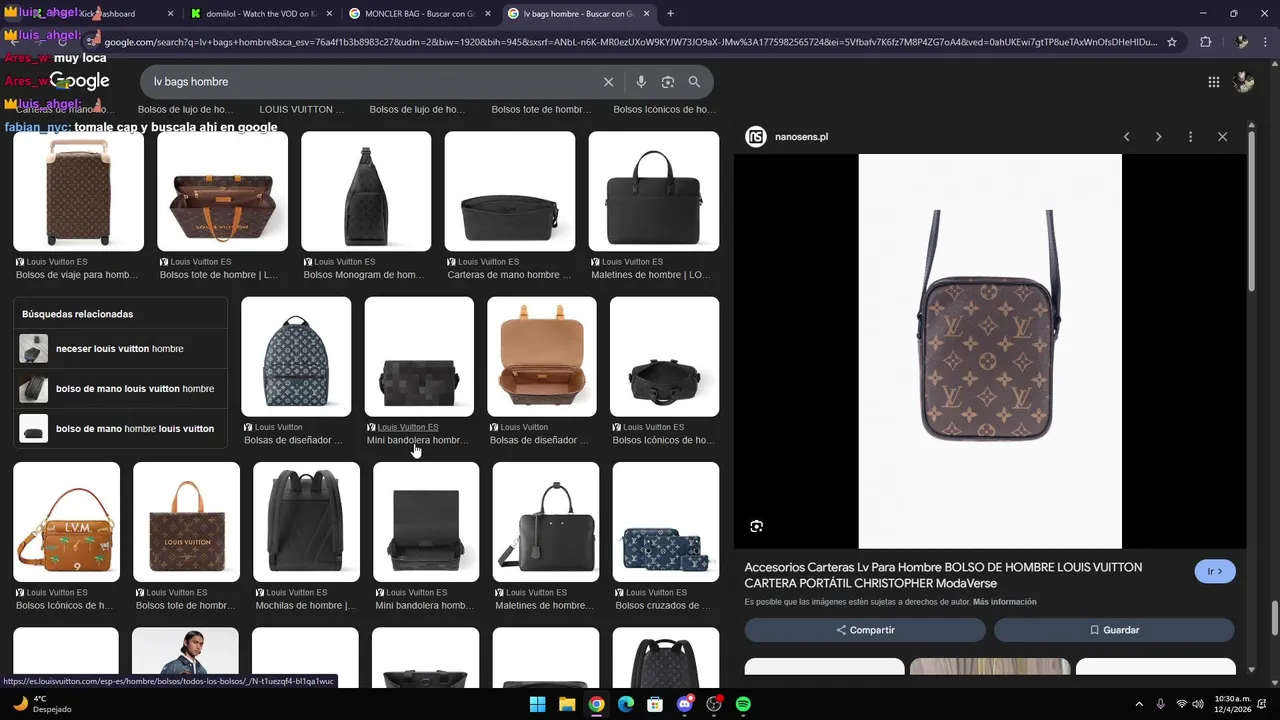1280x720 pixels.
Task: Open nanosens.pl source link
Action: tap(801, 137)
